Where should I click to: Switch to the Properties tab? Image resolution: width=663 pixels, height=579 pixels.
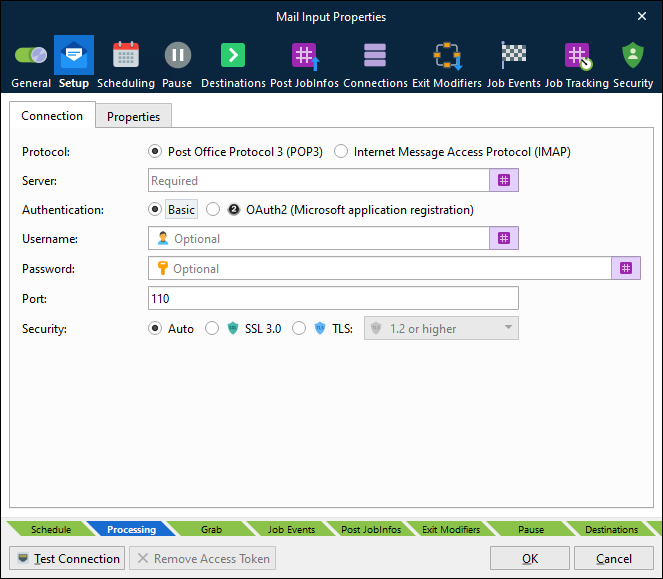point(133,116)
